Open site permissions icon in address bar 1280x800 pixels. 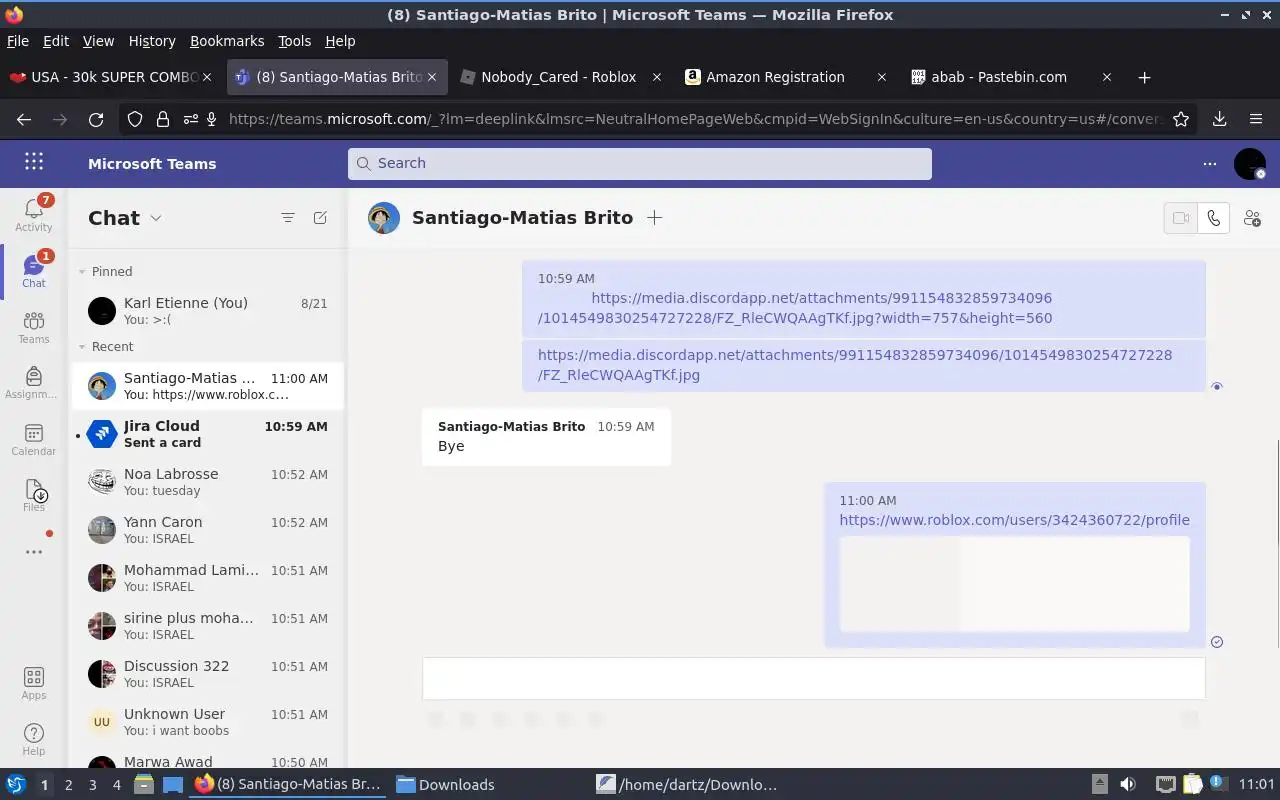190,119
